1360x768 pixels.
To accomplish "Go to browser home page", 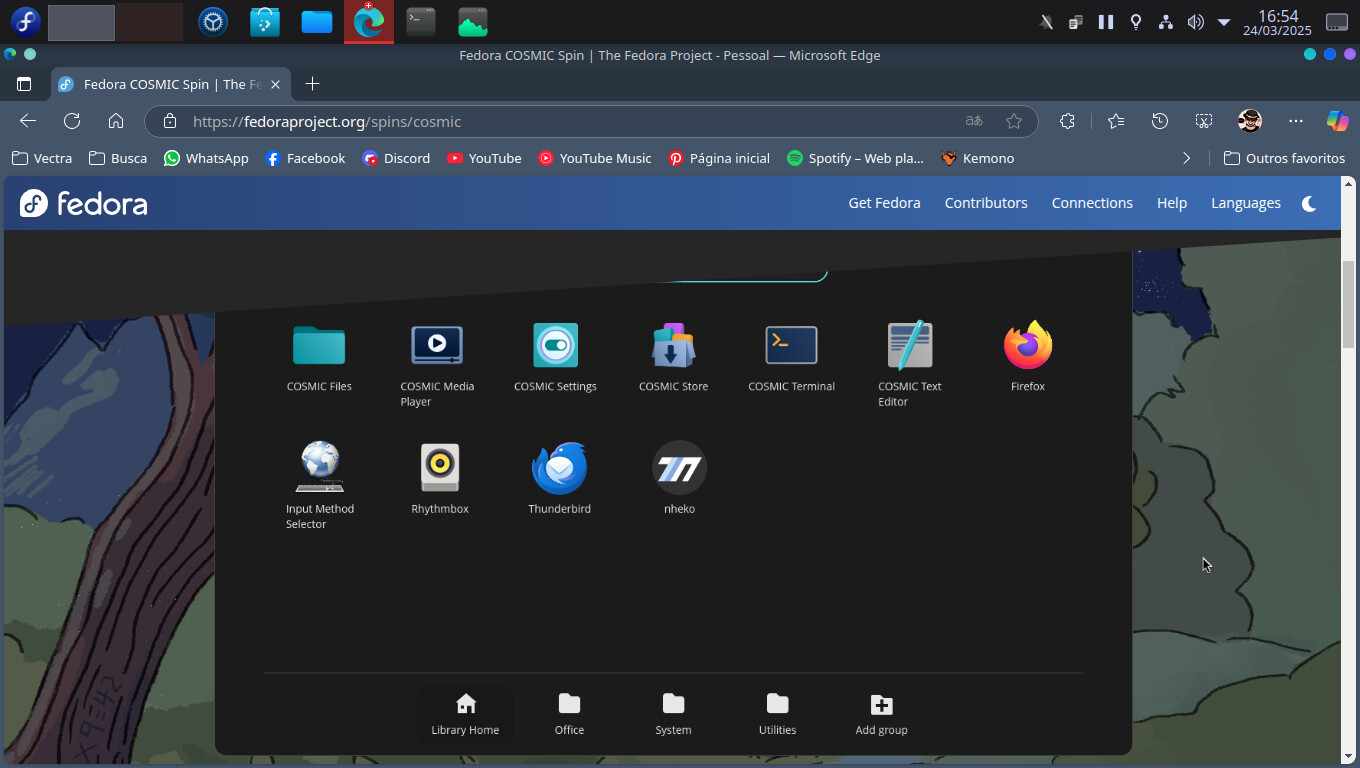I will (x=116, y=121).
